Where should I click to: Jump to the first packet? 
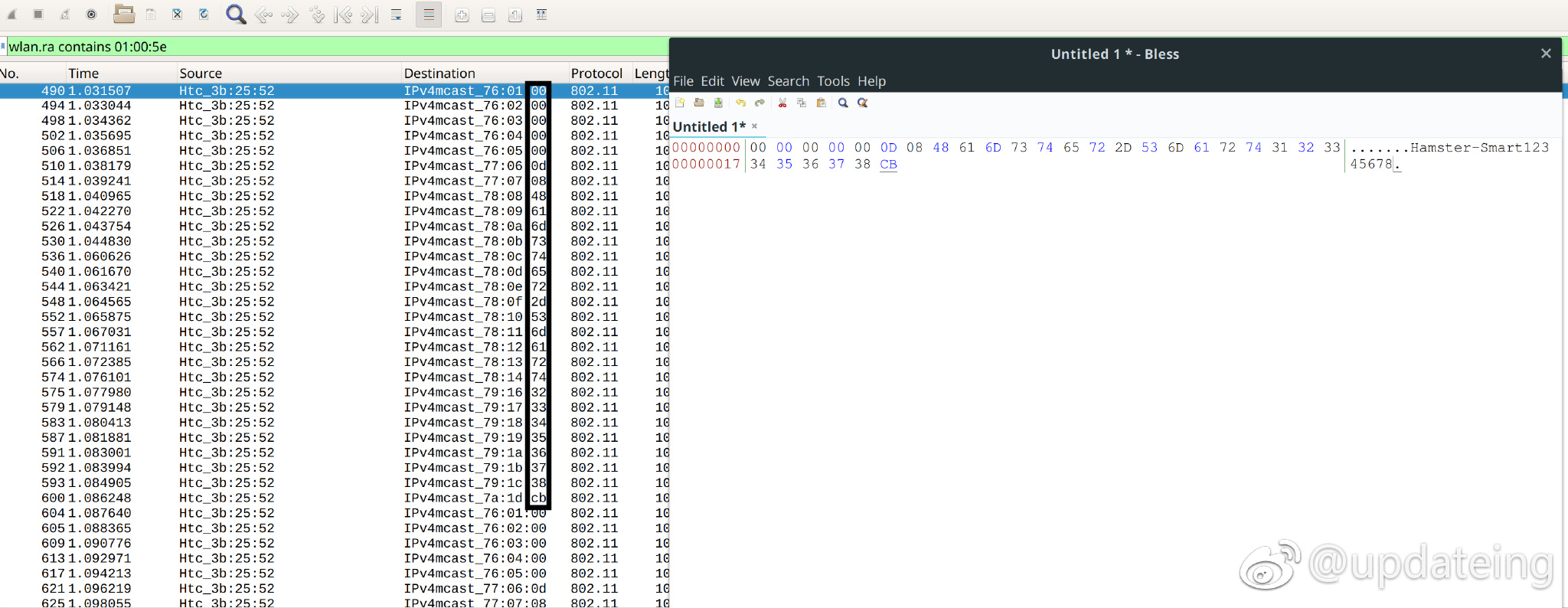[343, 15]
